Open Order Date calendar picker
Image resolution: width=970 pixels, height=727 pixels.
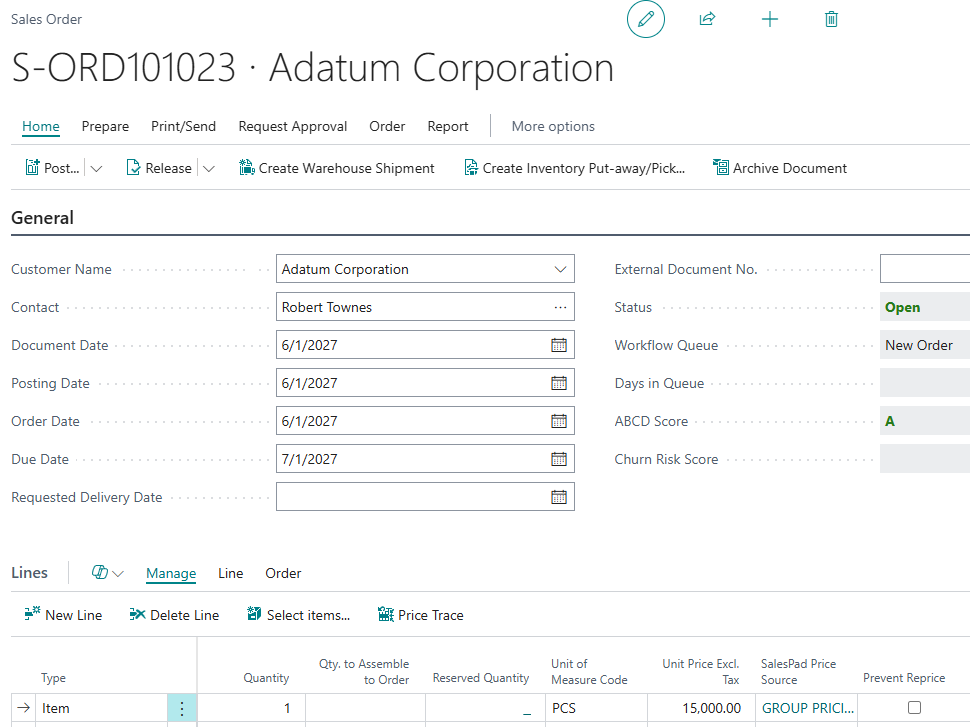pos(559,421)
